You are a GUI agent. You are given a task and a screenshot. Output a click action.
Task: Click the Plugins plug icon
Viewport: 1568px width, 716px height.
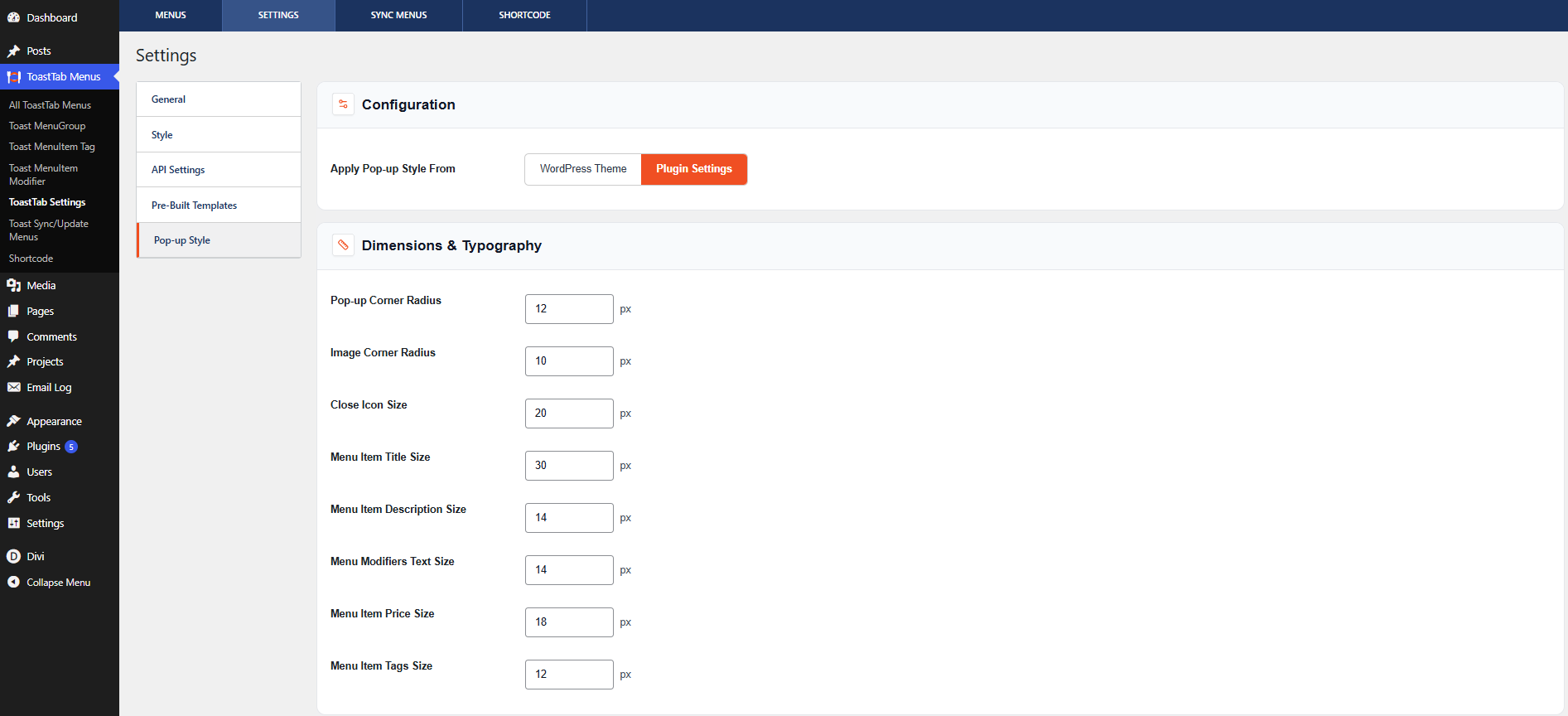click(x=13, y=446)
